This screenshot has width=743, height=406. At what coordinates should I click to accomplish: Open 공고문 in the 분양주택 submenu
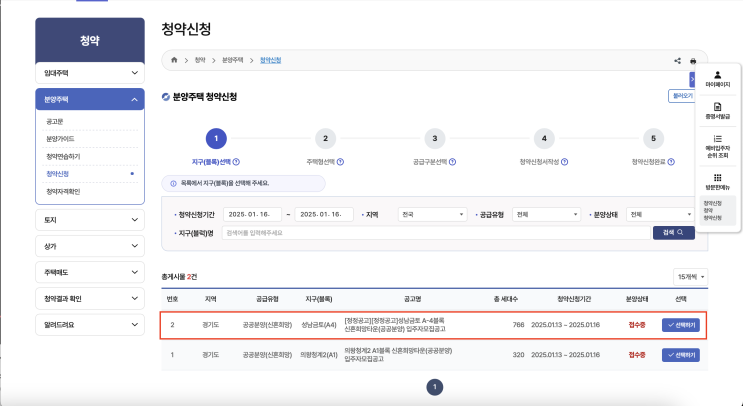[55, 122]
